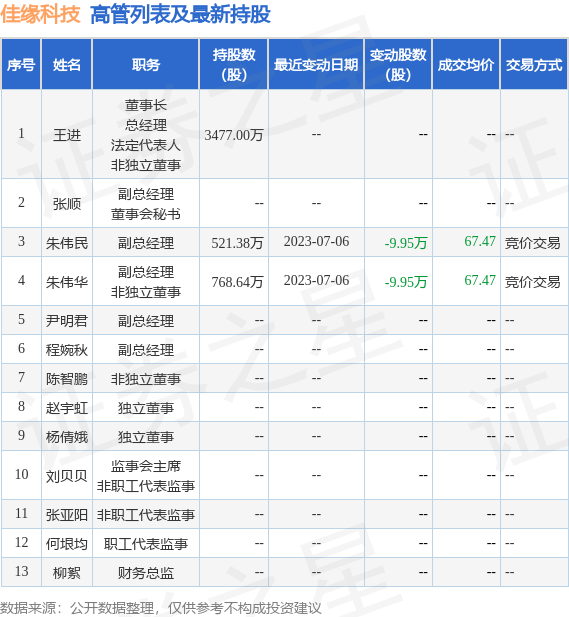Viewport: 569px width, 617px height.
Task: Click 朱伟民's 竞价交易 trade method
Action: (532, 243)
